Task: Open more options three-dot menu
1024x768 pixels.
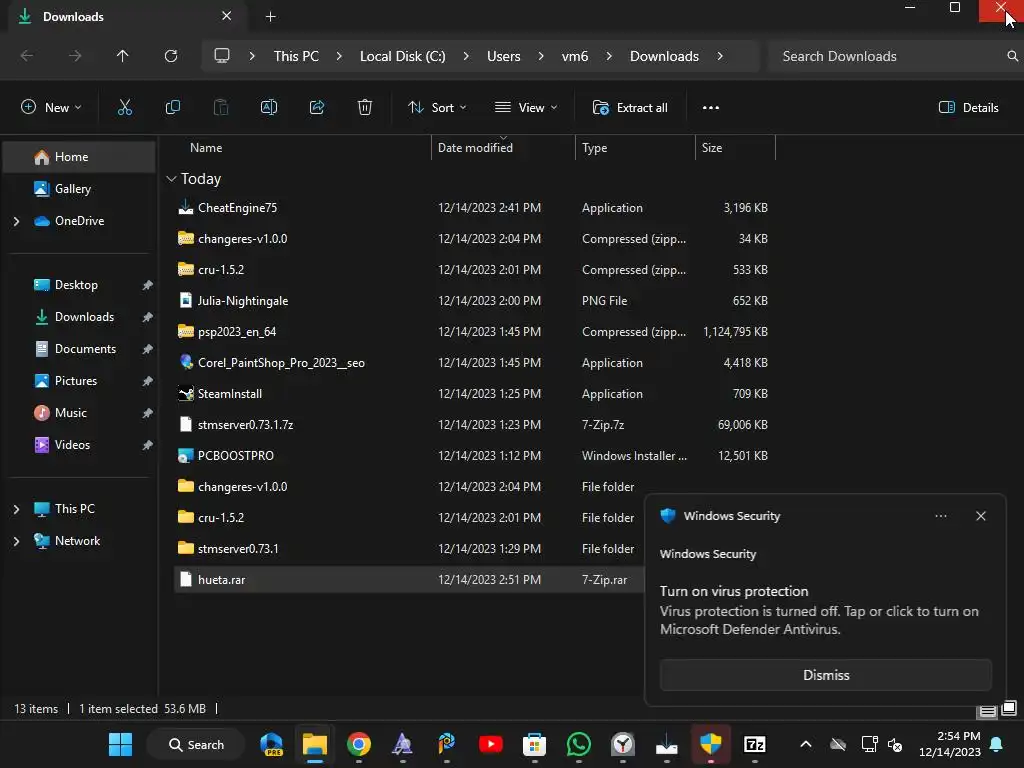Action: (711, 108)
